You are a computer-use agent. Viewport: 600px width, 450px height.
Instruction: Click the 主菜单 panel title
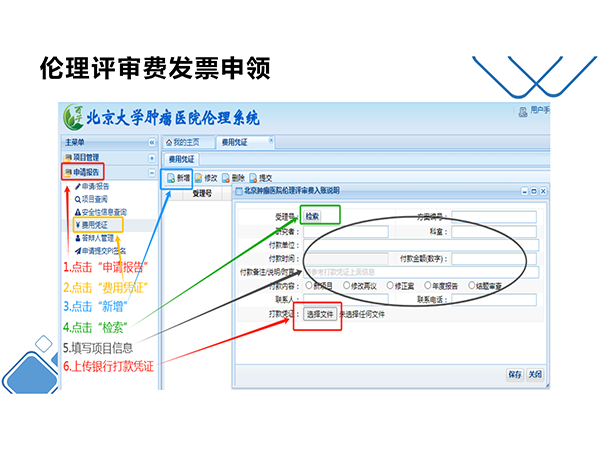tap(75, 142)
